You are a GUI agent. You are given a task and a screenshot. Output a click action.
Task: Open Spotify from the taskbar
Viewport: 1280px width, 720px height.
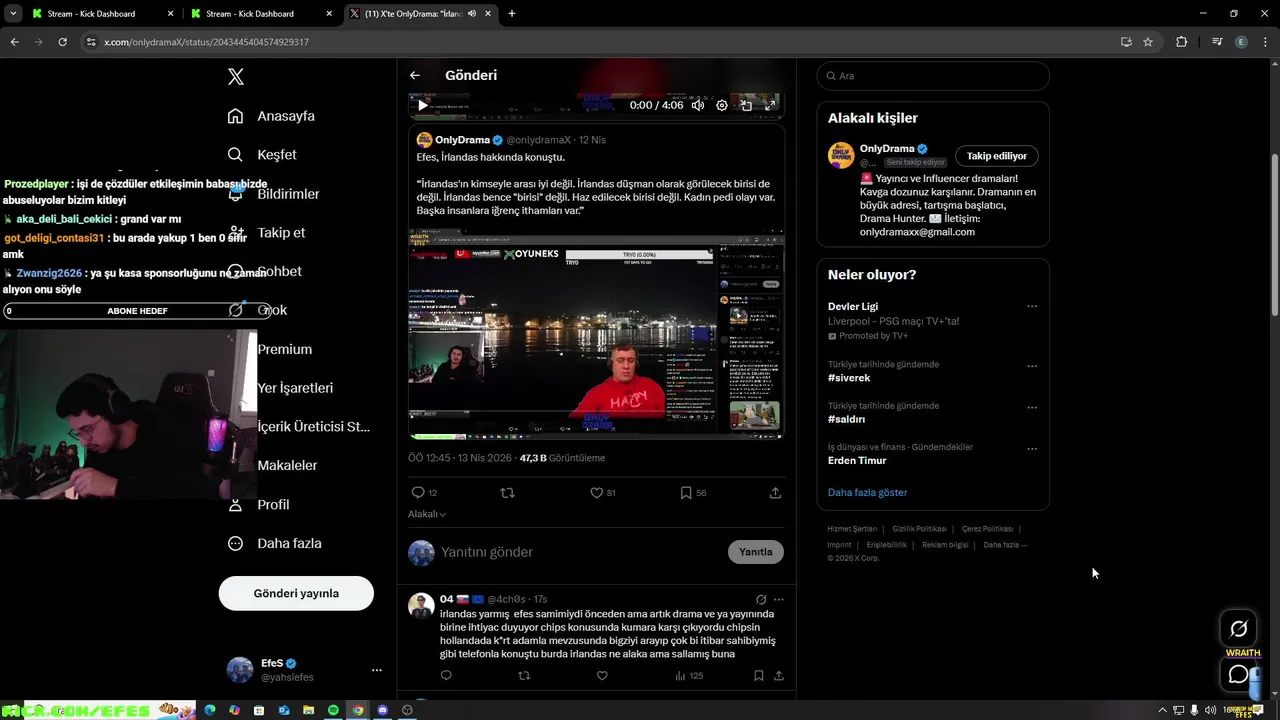pyautogui.click(x=333, y=710)
